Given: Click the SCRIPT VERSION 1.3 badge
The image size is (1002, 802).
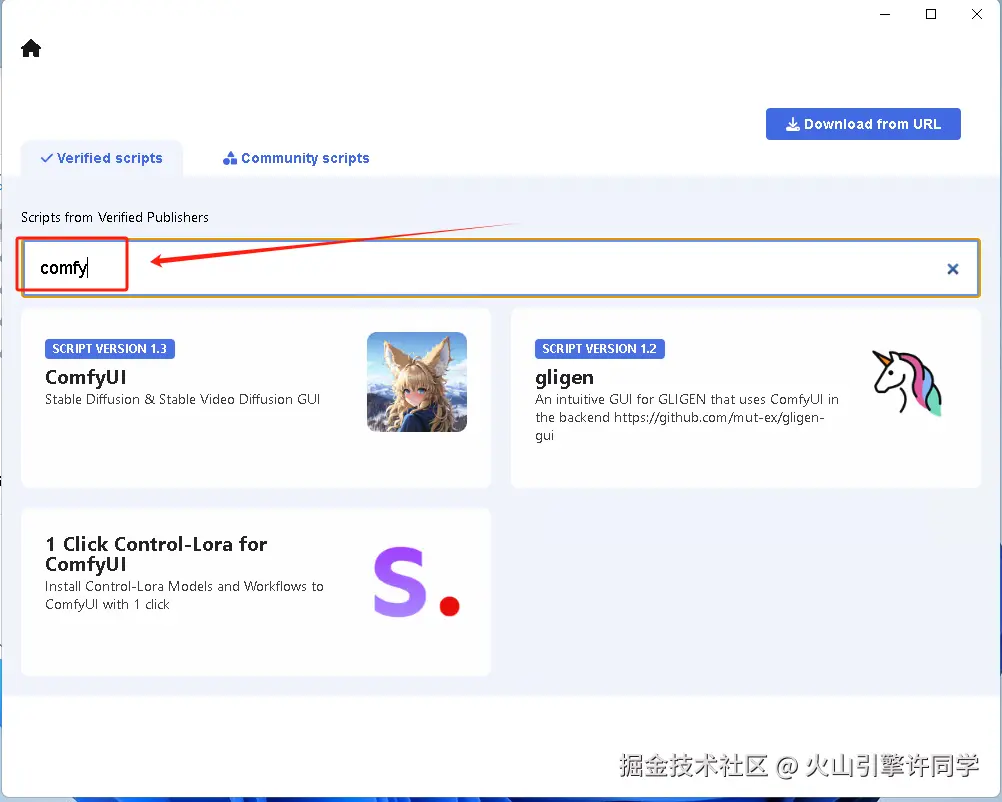Looking at the screenshot, I should coord(109,349).
